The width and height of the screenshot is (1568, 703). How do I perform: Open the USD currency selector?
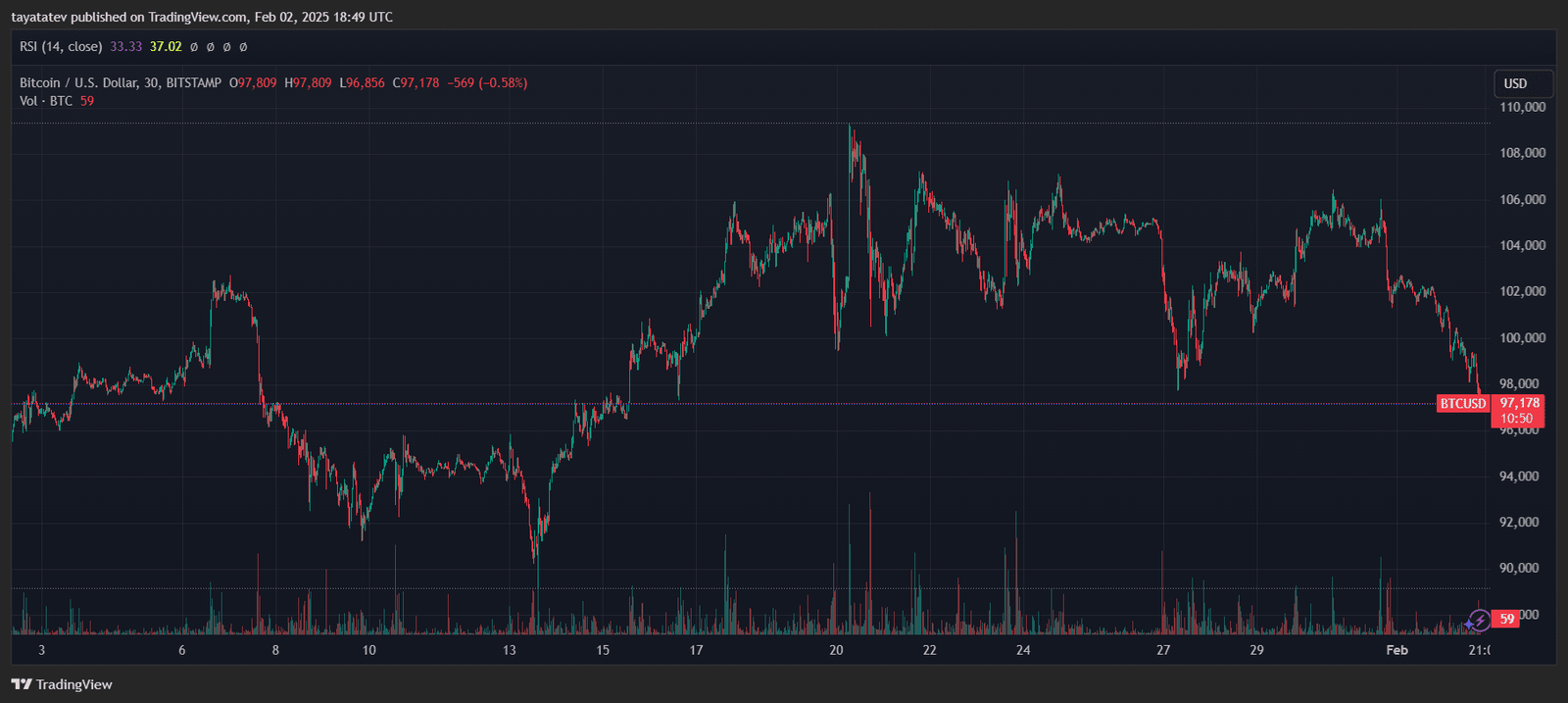click(x=1523, y=83)
